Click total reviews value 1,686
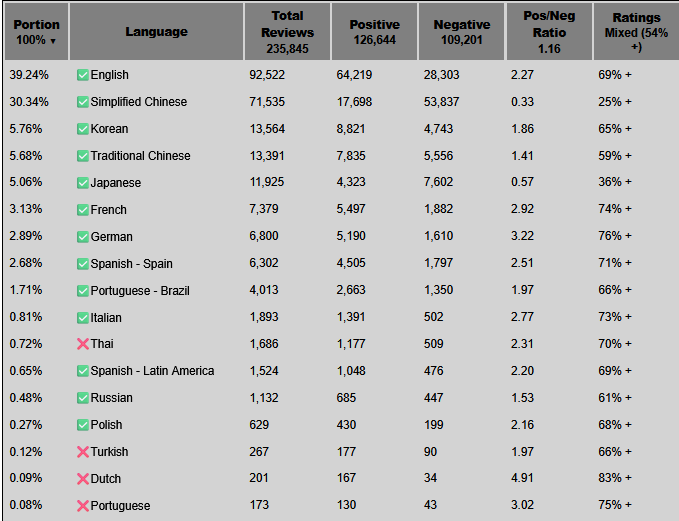The image size is (679, 521). pyautogui.click(x=264, y=344)
